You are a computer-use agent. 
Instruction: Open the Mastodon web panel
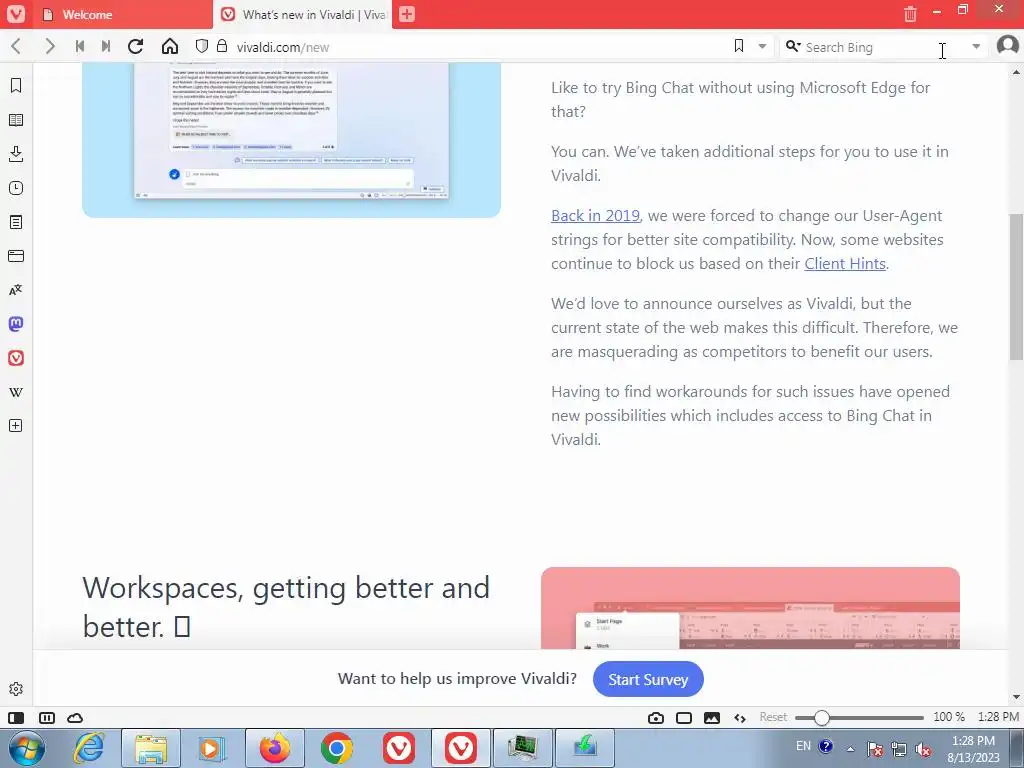(x=16, y=324)
